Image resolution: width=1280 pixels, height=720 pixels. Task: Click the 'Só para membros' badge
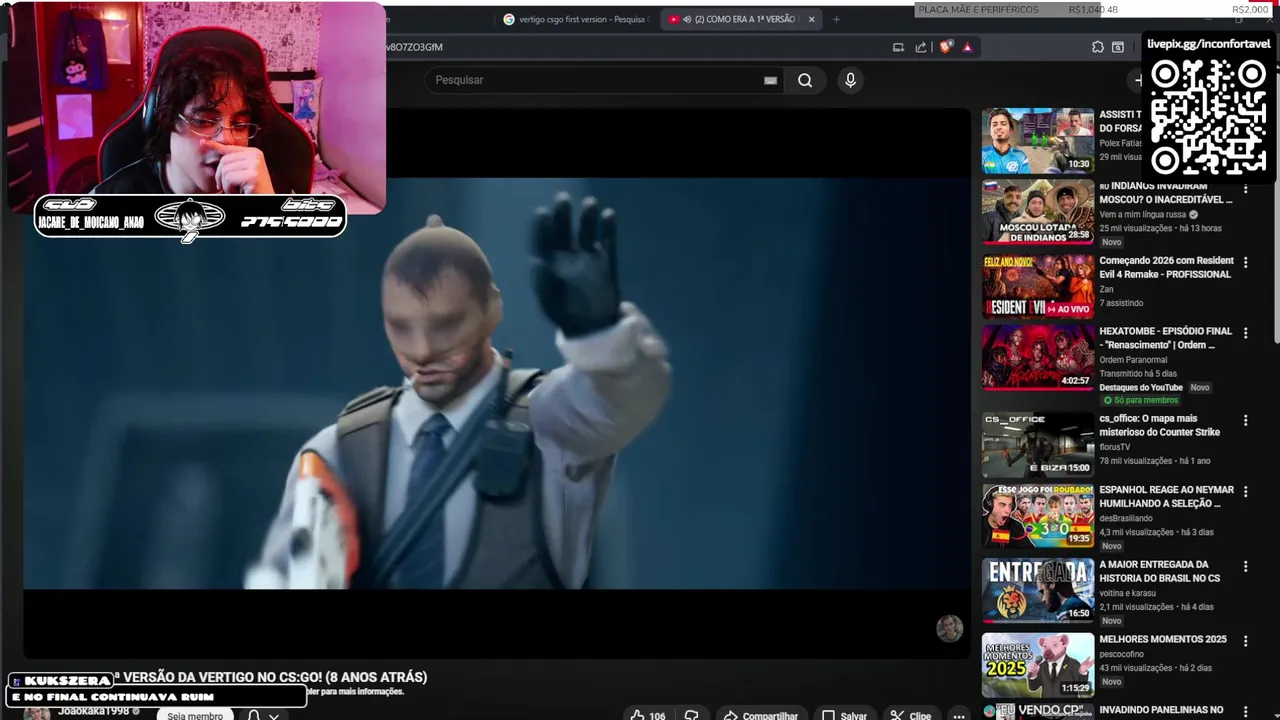(x=1140, y=400)
